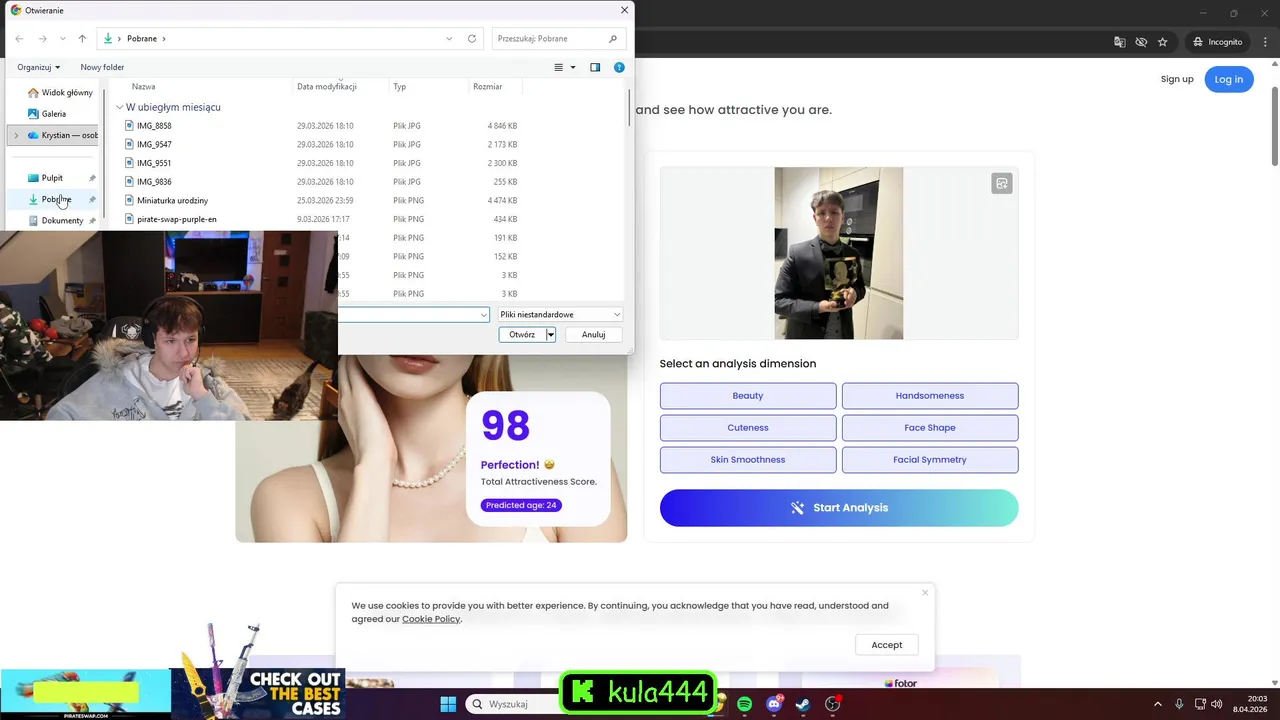The image size is (1280, 720).
Task: Go back using the dialog's back arrow
Action: [19, 38]
